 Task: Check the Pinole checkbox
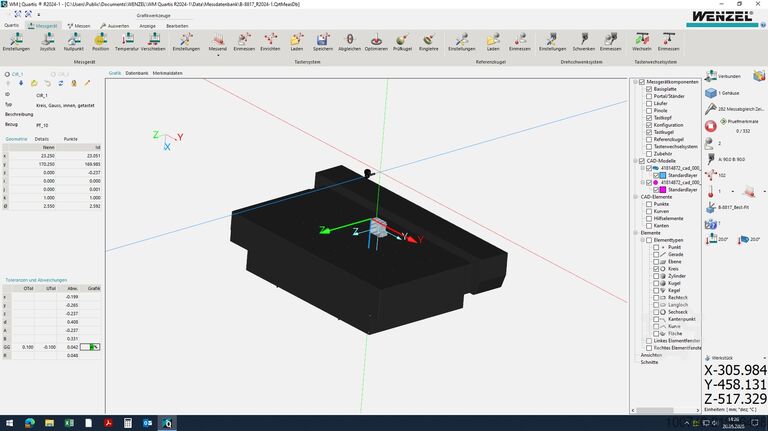649,111
